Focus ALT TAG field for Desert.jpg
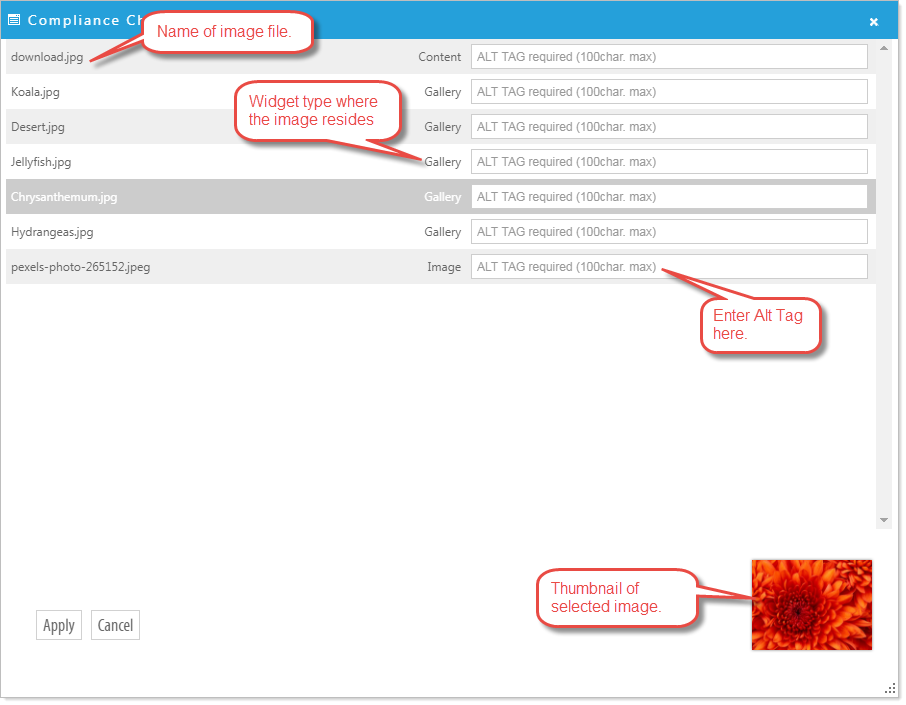Screen dimensions: 906x705 point(669,127)
